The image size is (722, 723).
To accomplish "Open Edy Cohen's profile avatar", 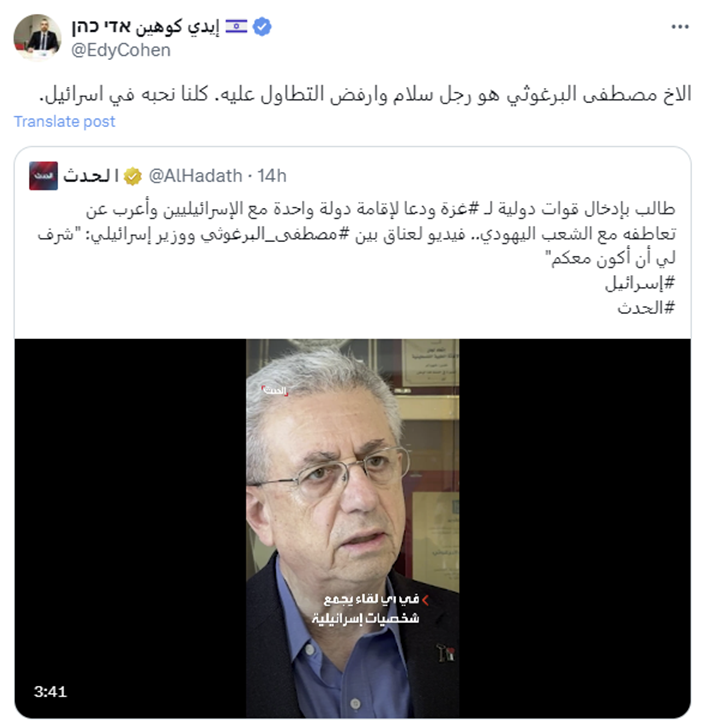I will [x=37, y=37].
